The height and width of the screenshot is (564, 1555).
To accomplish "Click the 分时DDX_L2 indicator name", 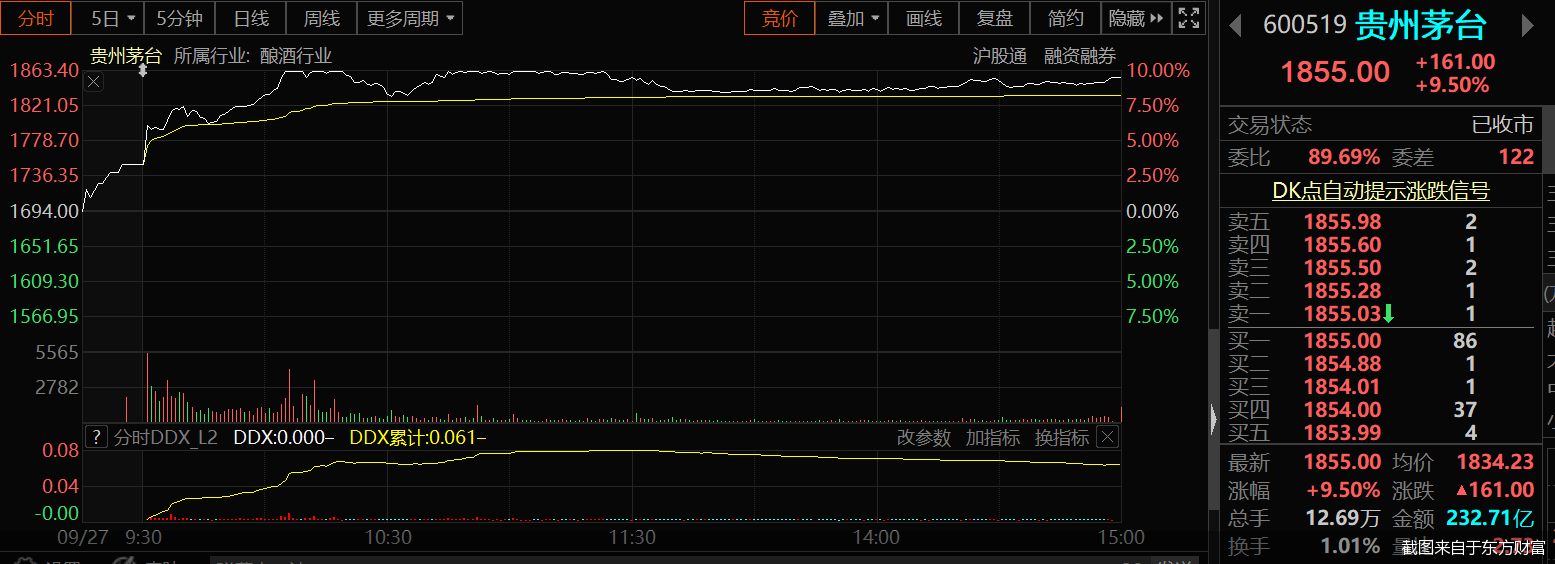I will (165, 437).
